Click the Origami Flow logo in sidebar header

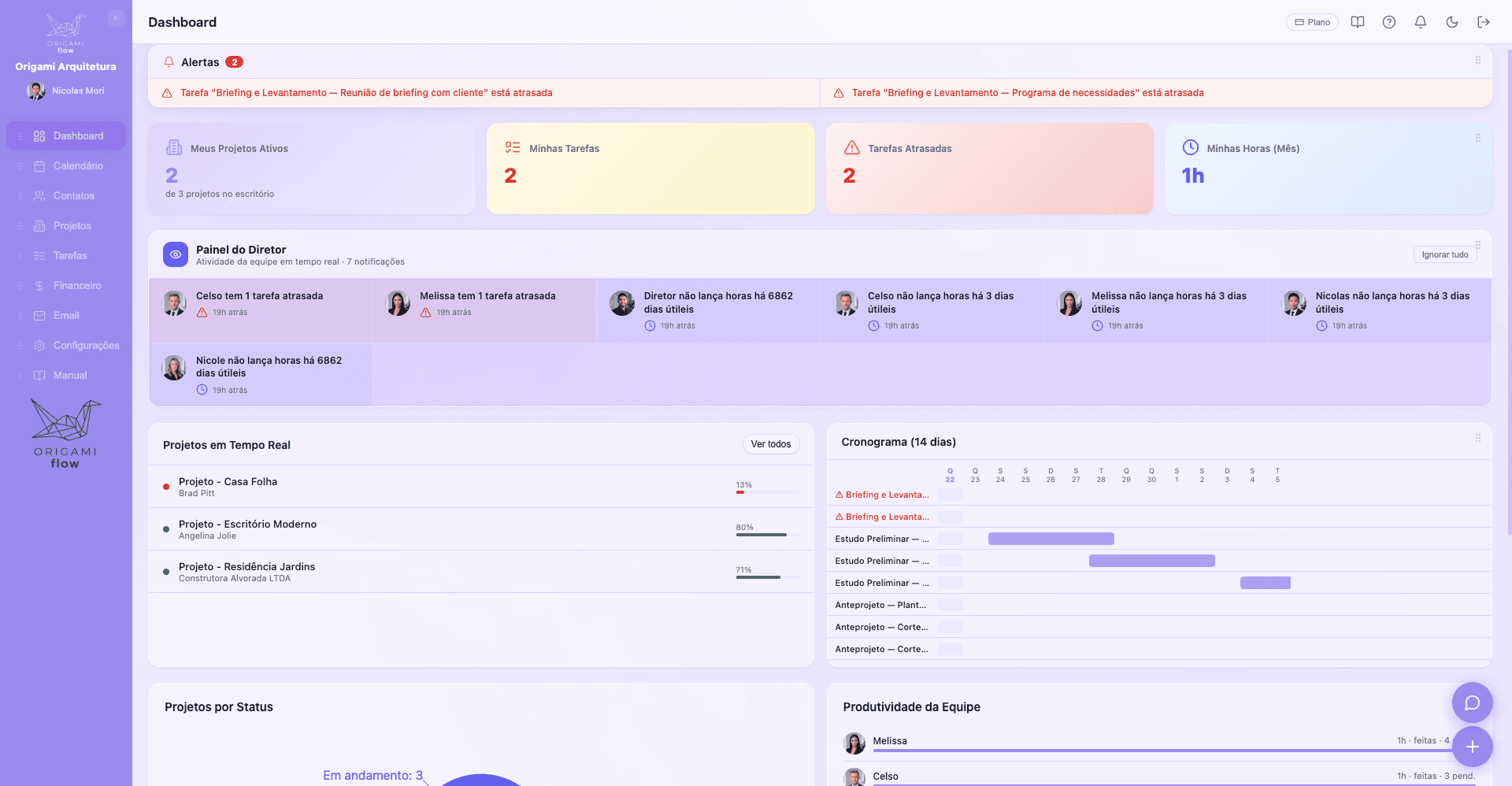pyautogui.click(x=65, y=33)
